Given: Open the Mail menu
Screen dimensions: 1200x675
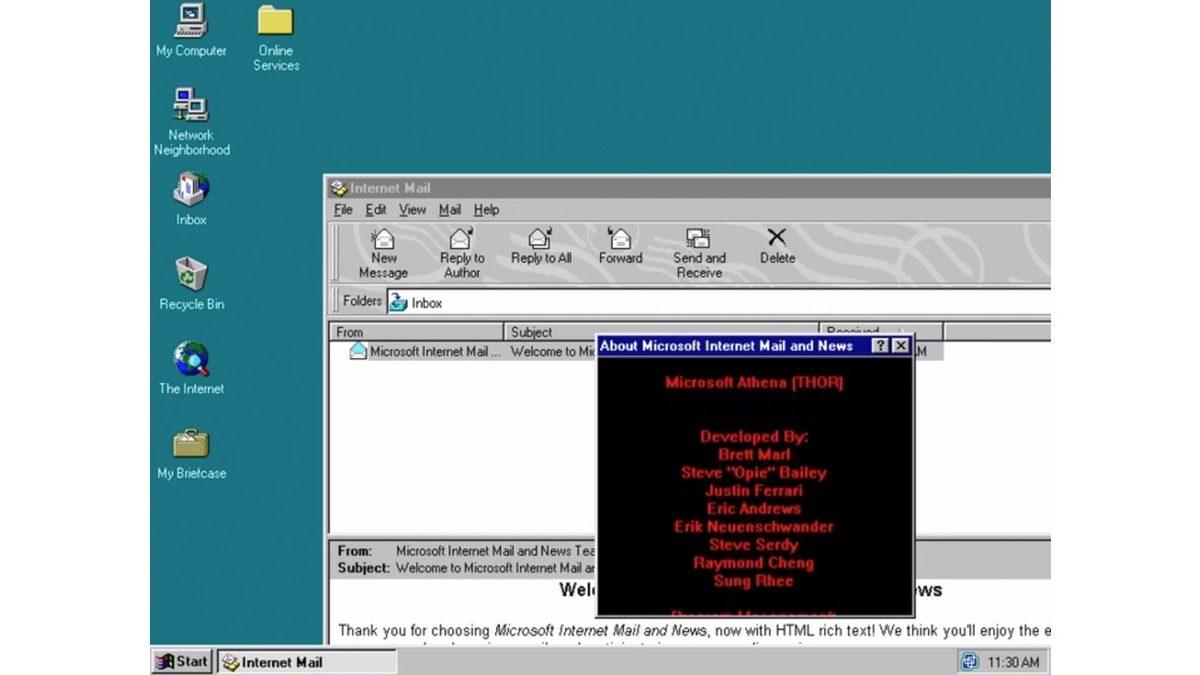Looking at the screenshot, I should (x=448, y=210).
